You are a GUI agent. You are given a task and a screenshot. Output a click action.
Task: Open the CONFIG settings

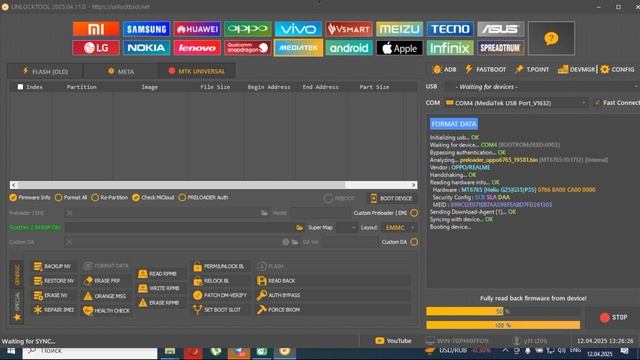point(617,69)
